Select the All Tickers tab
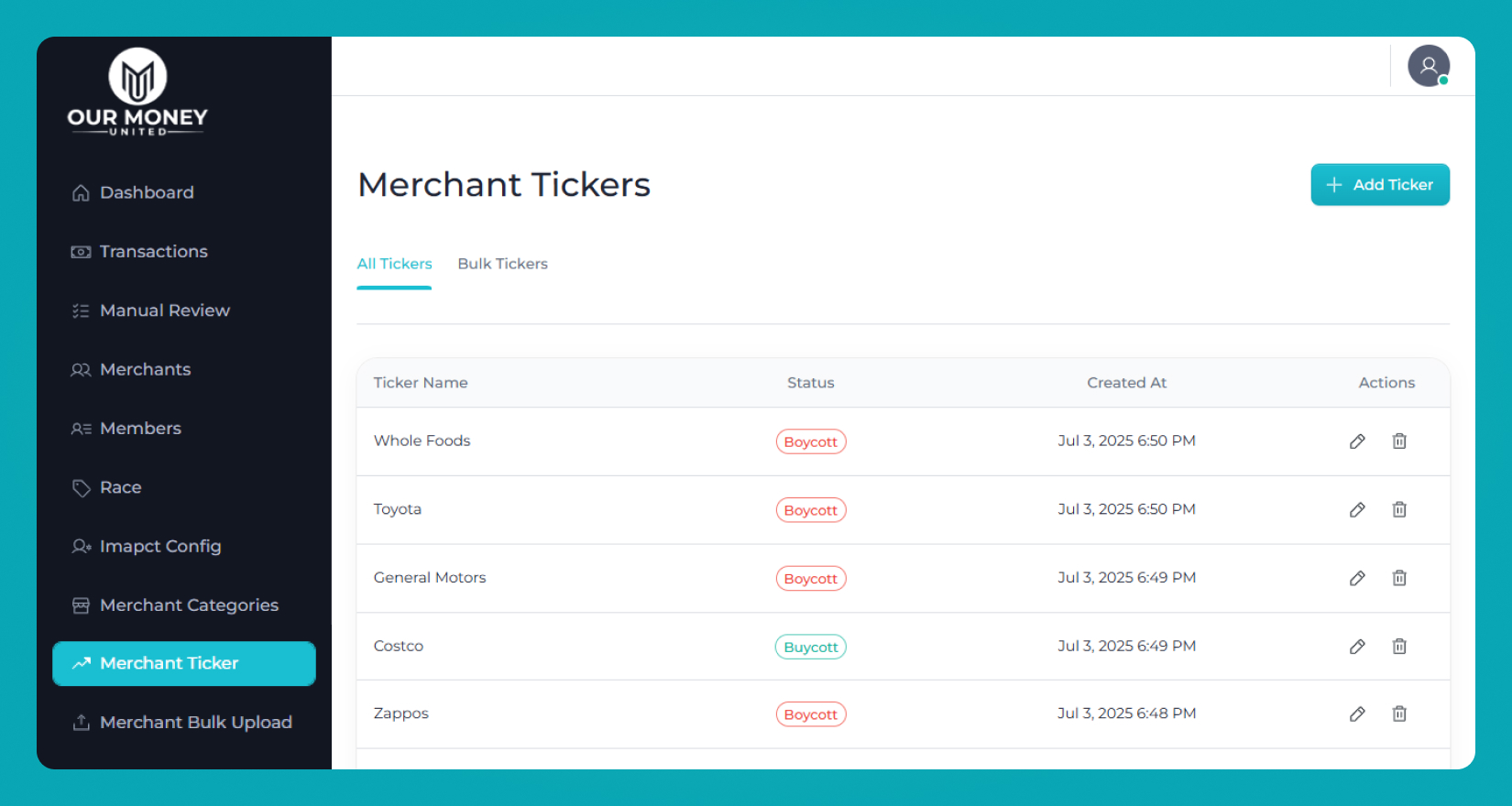This screenshot has width=1512, height=806. (394, 264)
